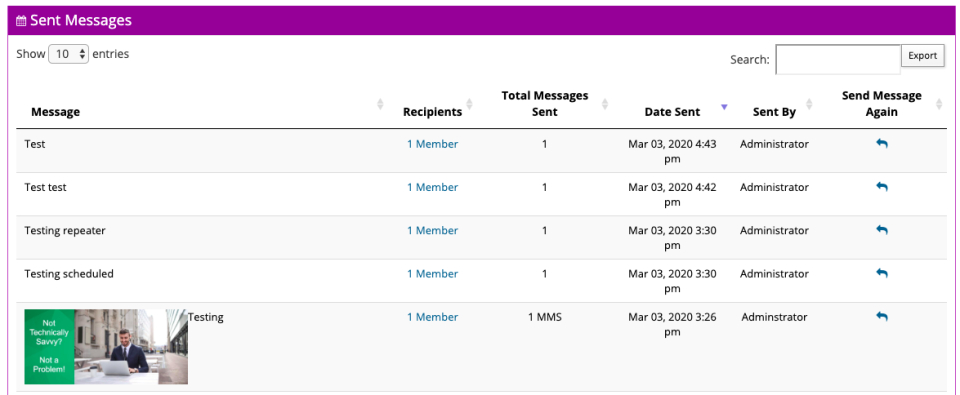960x395 pixels.
Task: Open '1 Member' link for Testing repeater
Action: tap(432, 230)
